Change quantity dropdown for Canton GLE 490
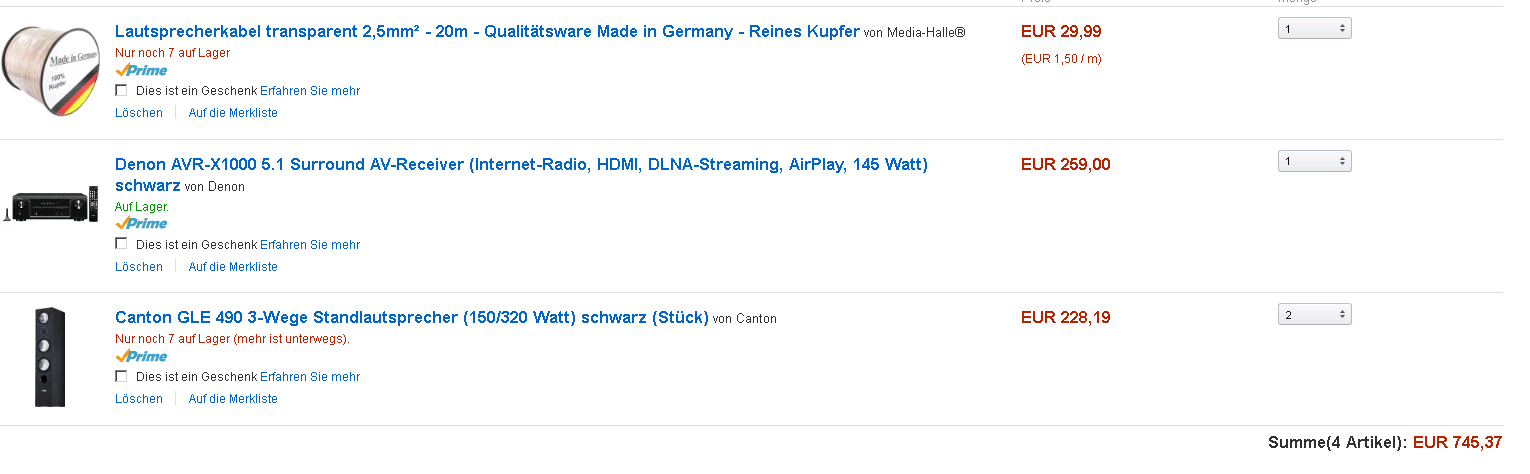The height and width of the screenshot is (474, 1530). tap(1314, 315)
